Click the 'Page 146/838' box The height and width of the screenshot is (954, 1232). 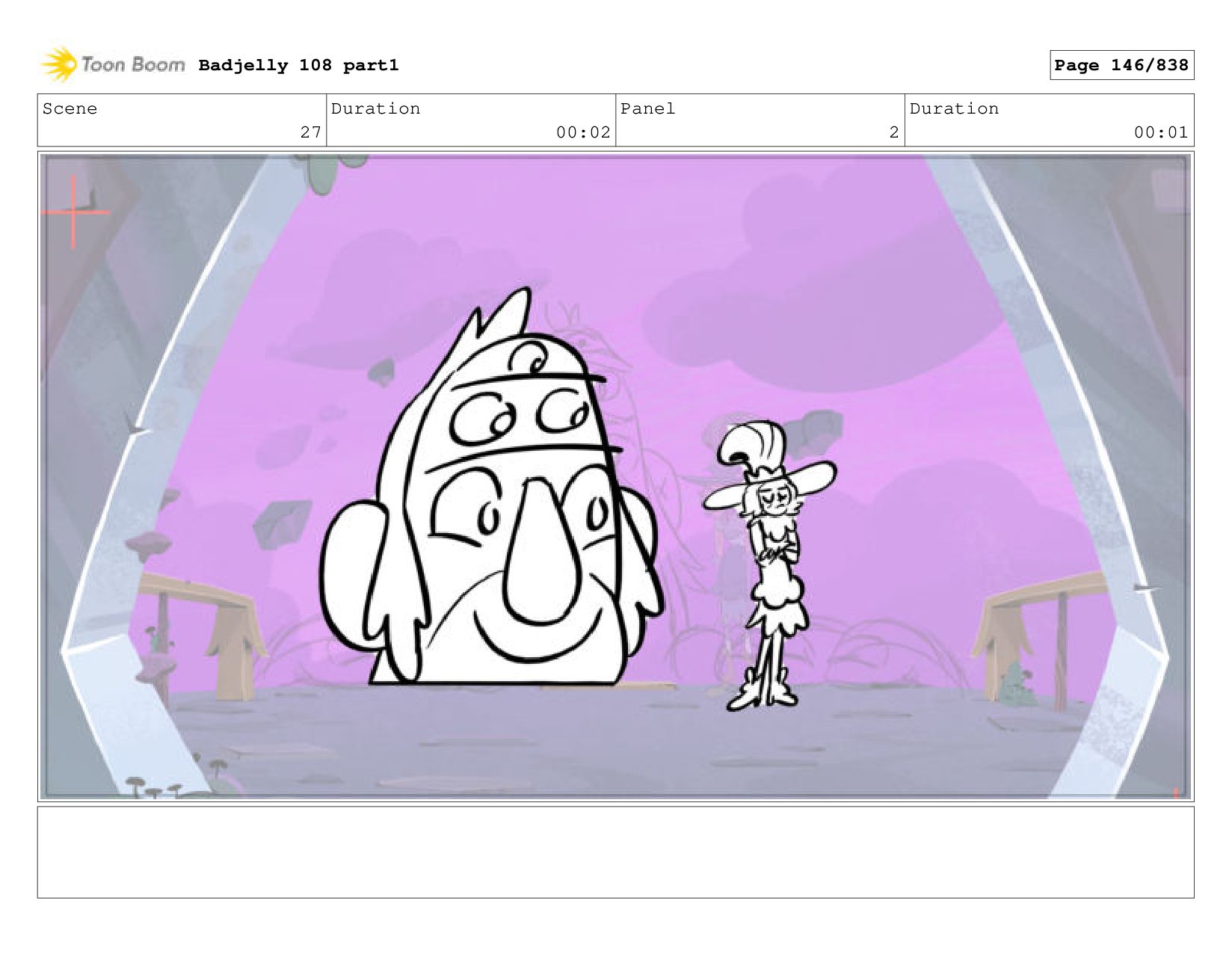[1121, 65]
